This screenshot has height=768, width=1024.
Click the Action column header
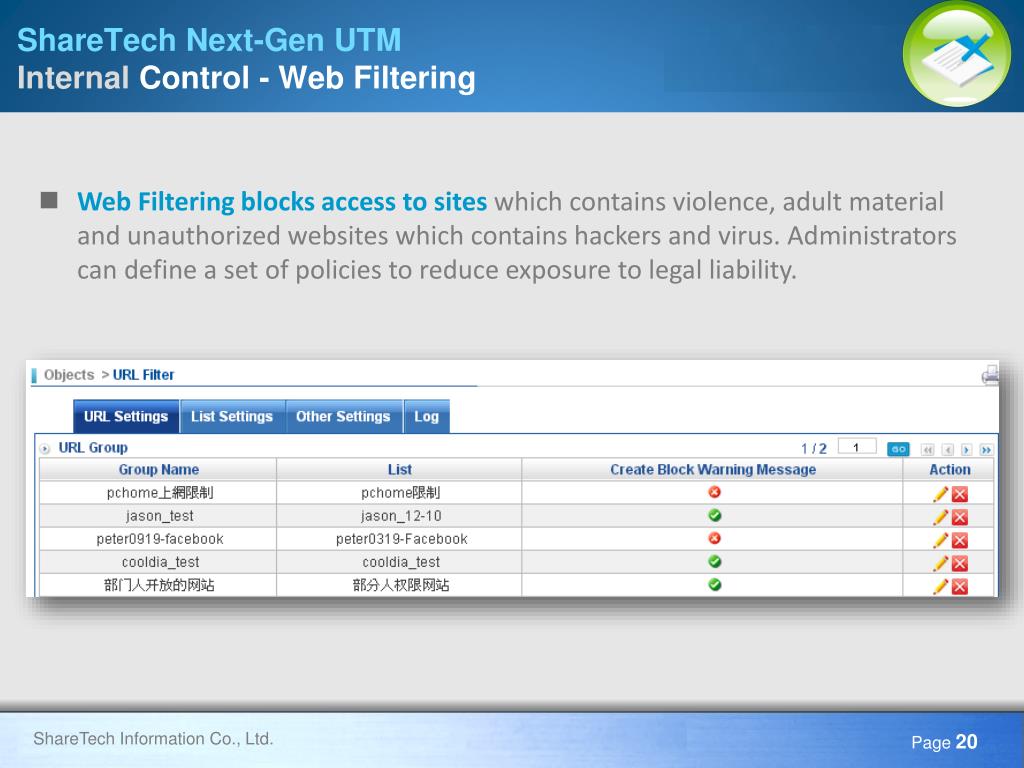point(950,470)
